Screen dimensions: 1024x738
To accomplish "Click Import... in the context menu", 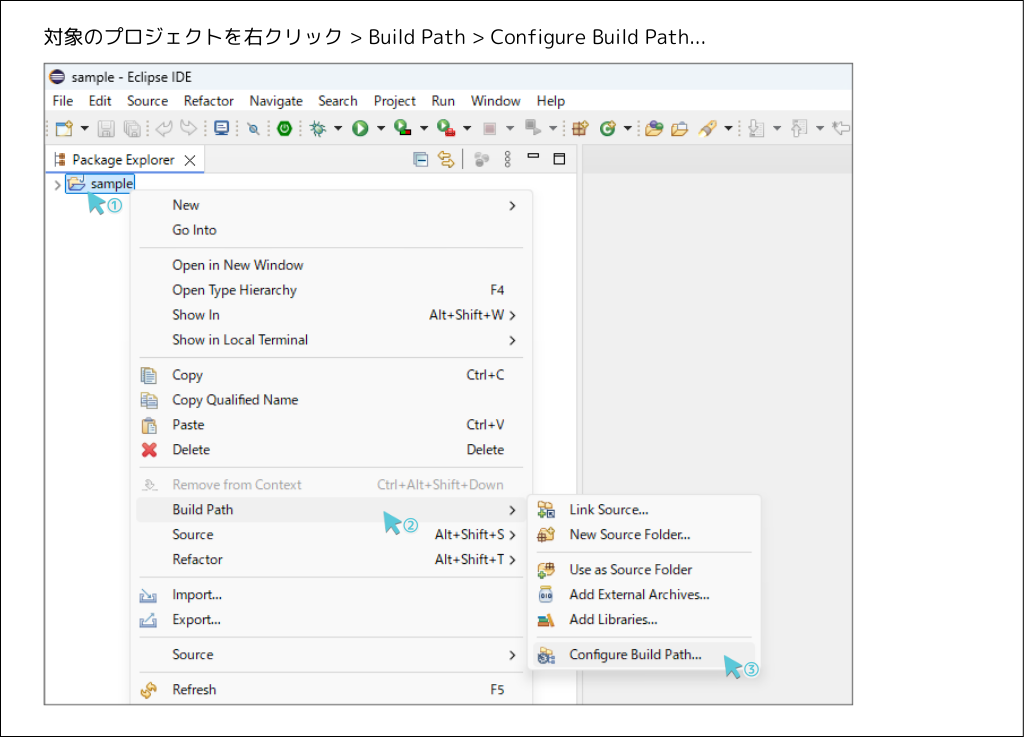I will click(x=331, y=595).
